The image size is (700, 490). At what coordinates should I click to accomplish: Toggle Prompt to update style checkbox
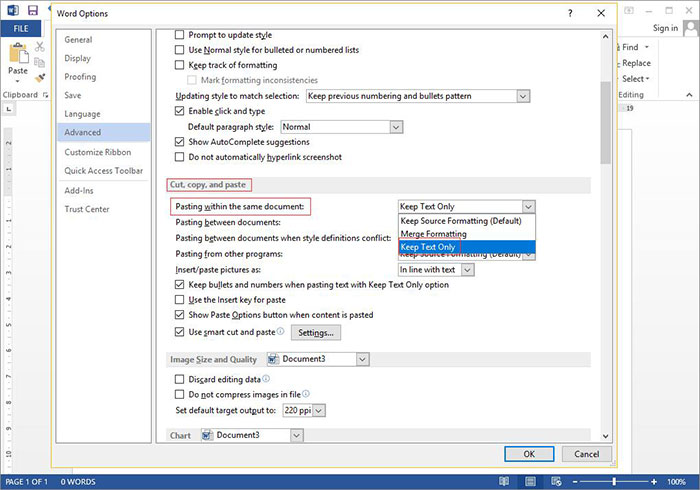(x=179, y=34)
